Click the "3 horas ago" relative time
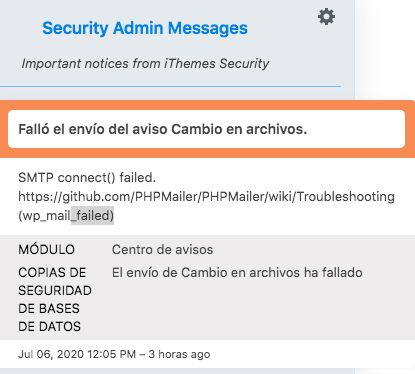415x374 pixels. tap(179, 354)
